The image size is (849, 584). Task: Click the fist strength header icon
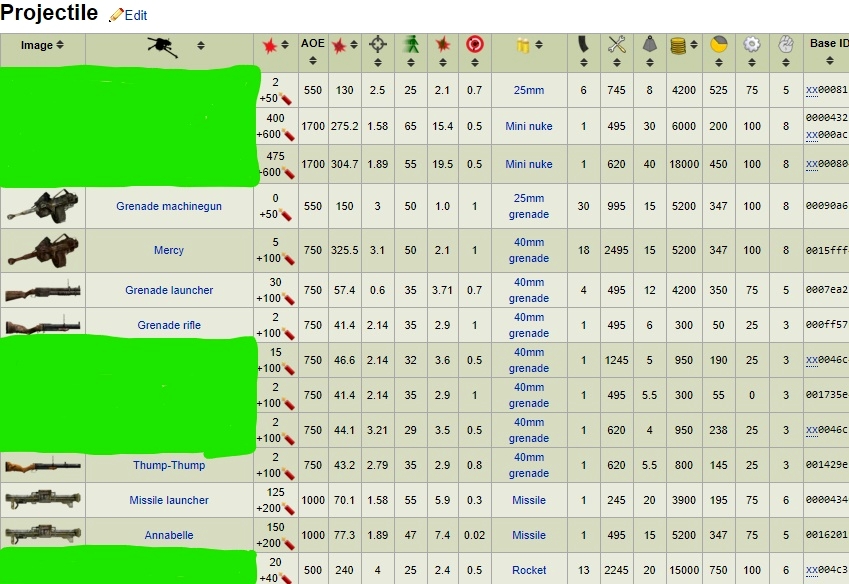pyautogui.click(x=786, y=45)
